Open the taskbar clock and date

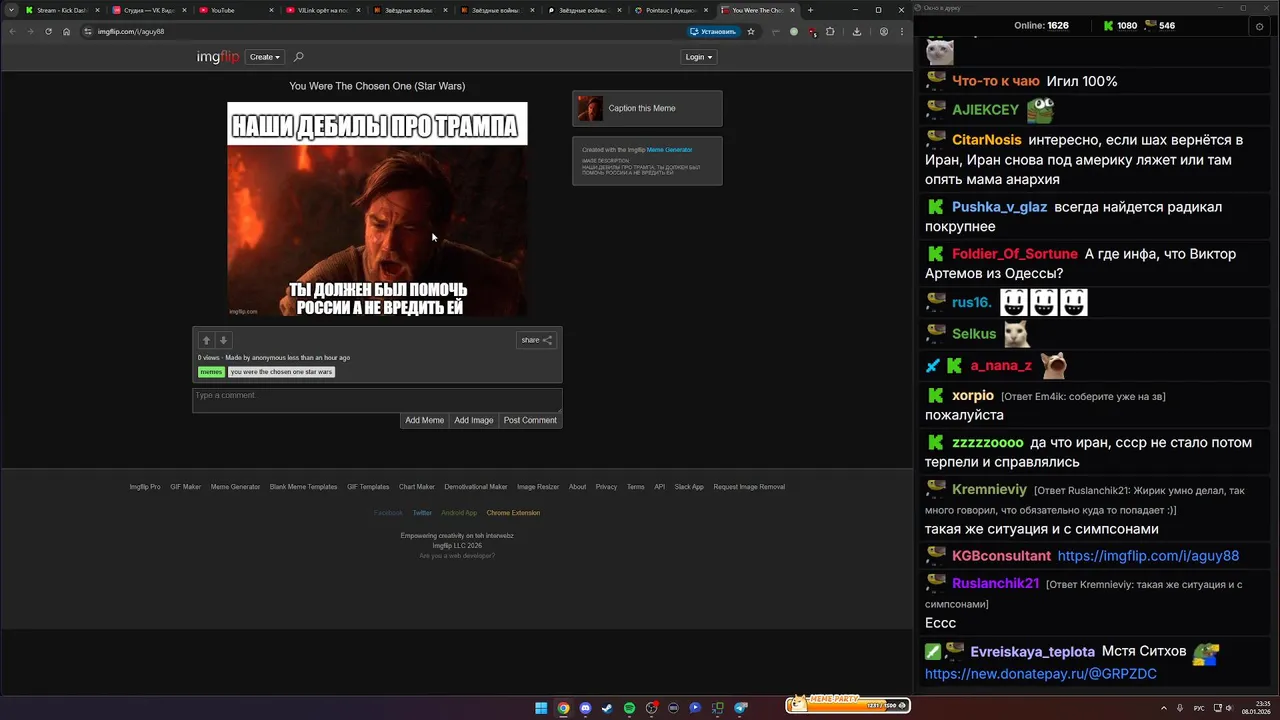click(x=1256, y=708)
